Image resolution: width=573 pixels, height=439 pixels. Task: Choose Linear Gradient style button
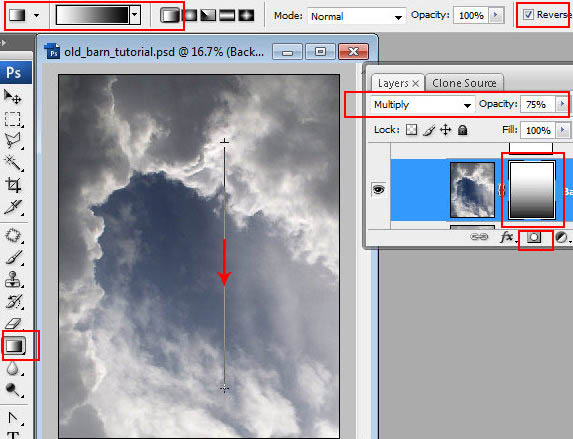(170, 15)
